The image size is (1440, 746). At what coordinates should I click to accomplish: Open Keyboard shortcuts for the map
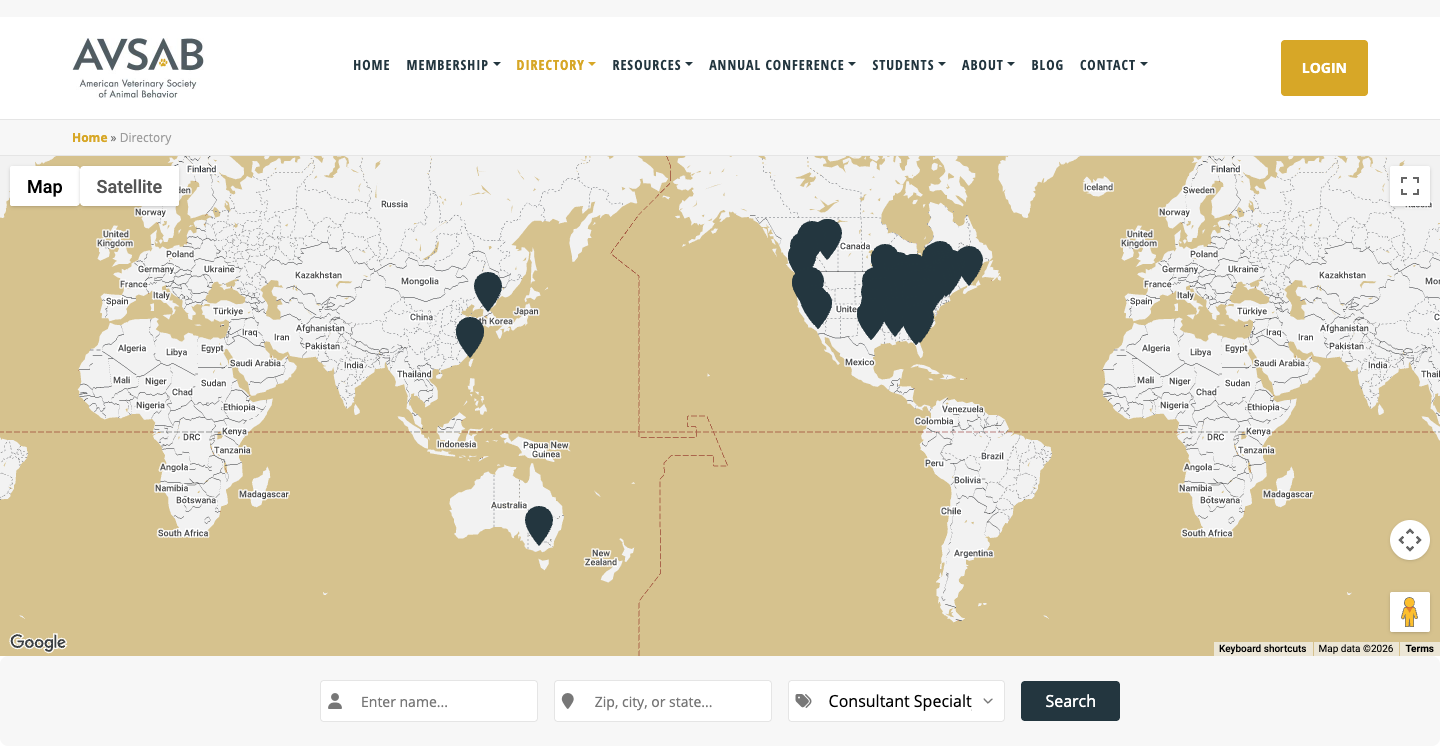tap(1262, 649)
